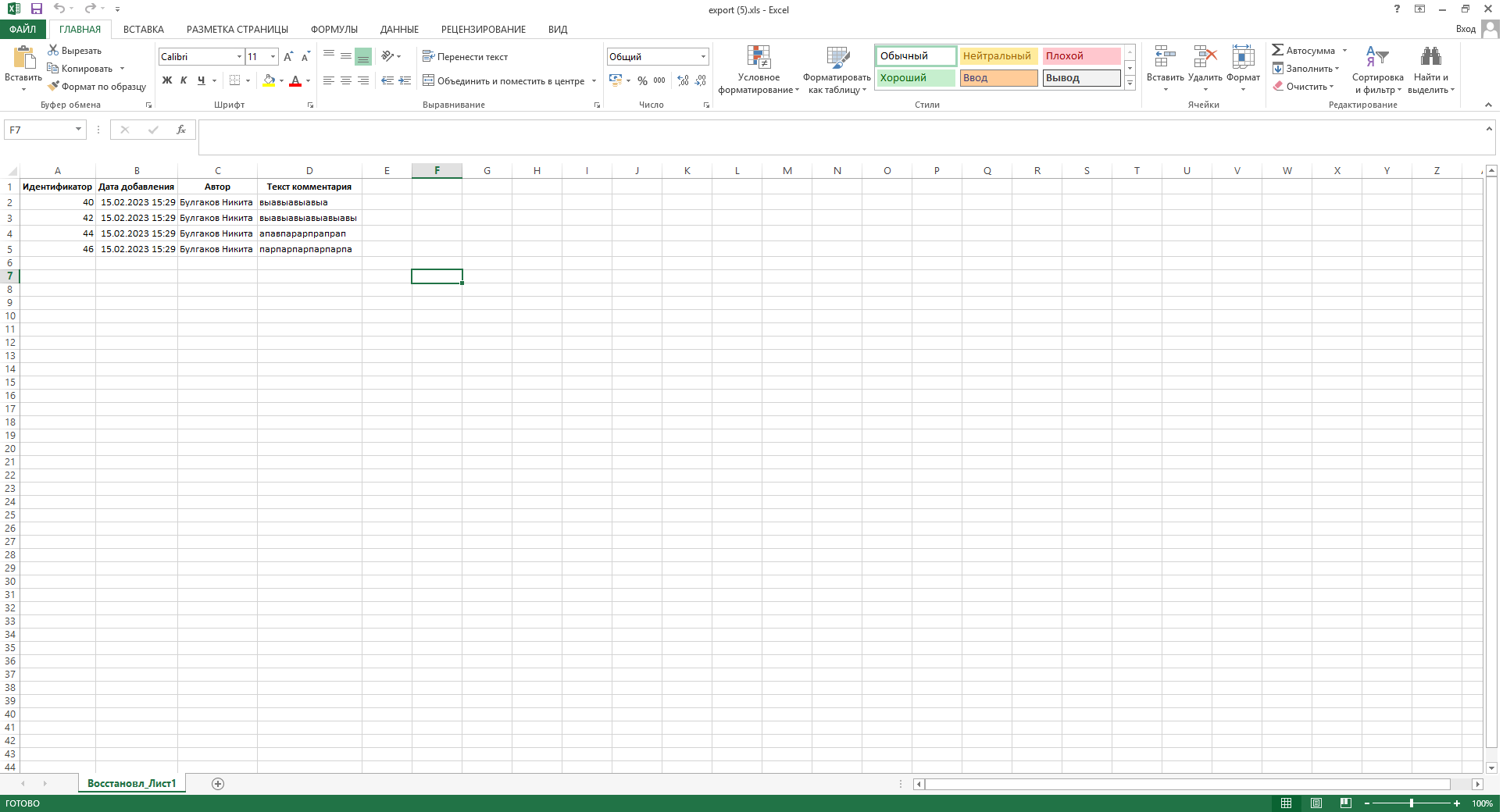1503x812 pixels.
Task: Switch to the ФОРМУЛЫ tab
Action: pos(334,29)
